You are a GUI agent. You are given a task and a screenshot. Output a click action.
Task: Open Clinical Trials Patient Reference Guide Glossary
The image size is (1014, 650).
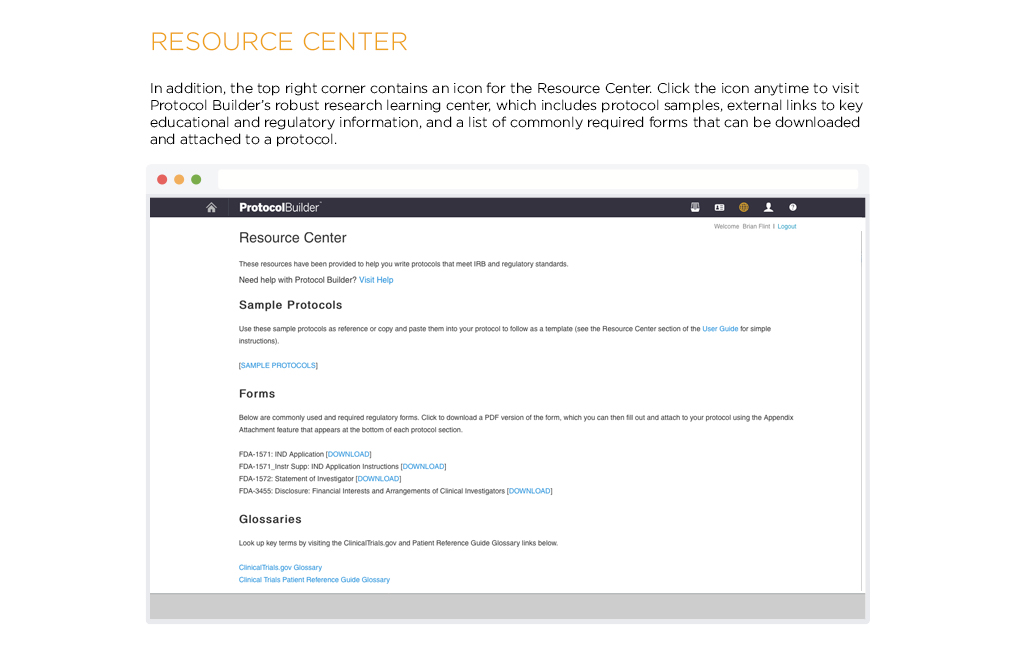[314, 580]
